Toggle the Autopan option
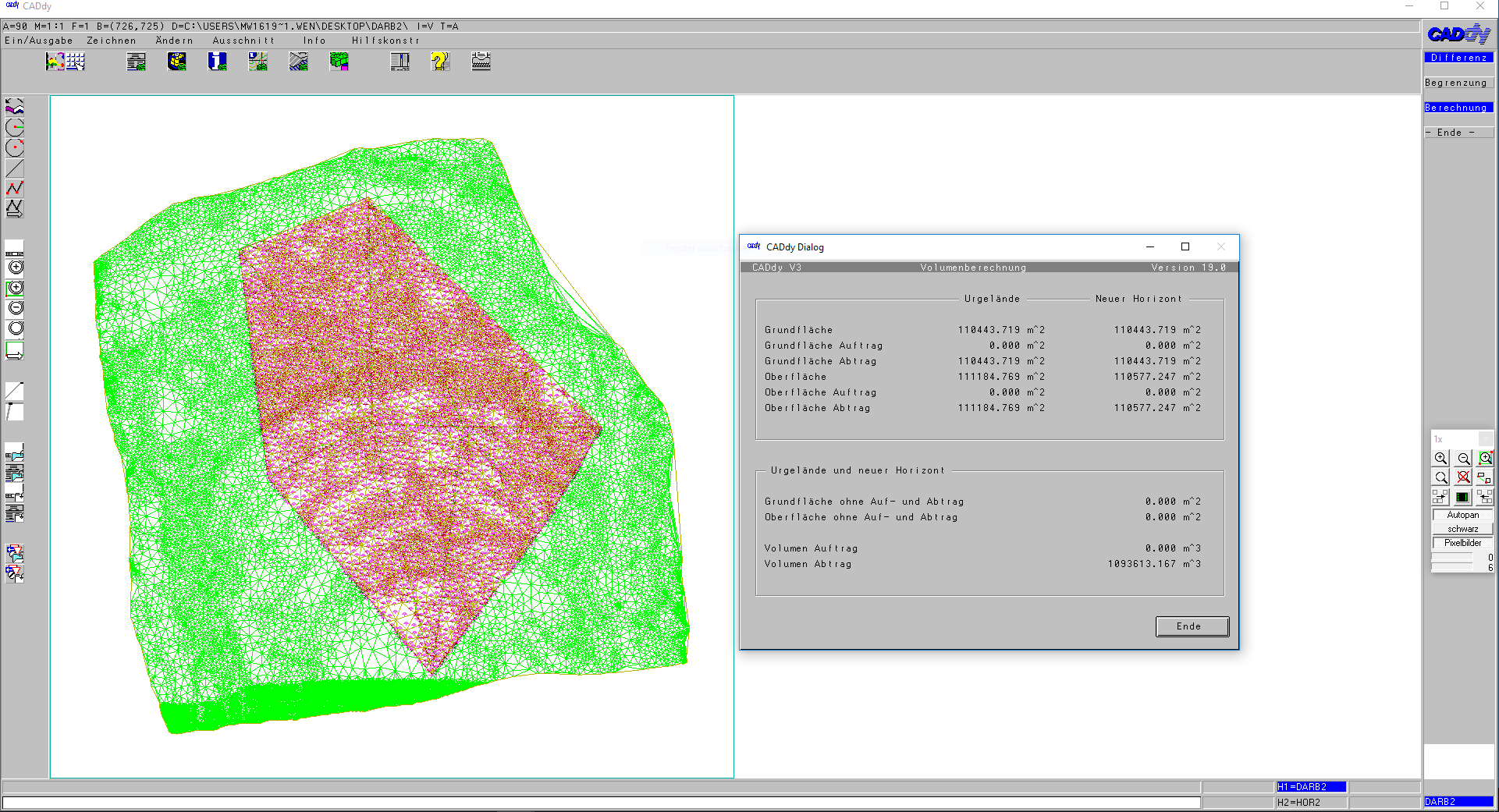Screen dimensions: 1499x812 (x=1462, y=515)
